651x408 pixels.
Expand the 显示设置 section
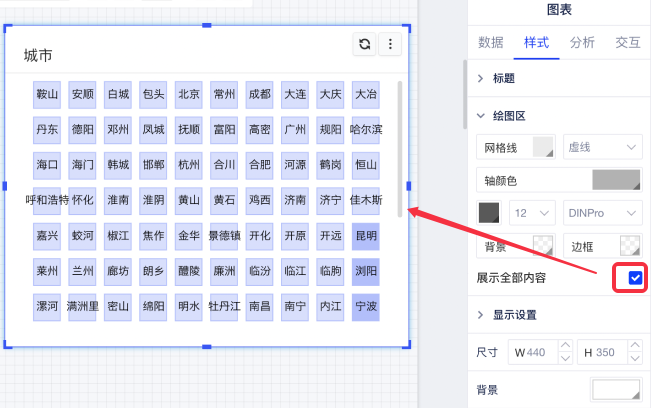(514, 315)
